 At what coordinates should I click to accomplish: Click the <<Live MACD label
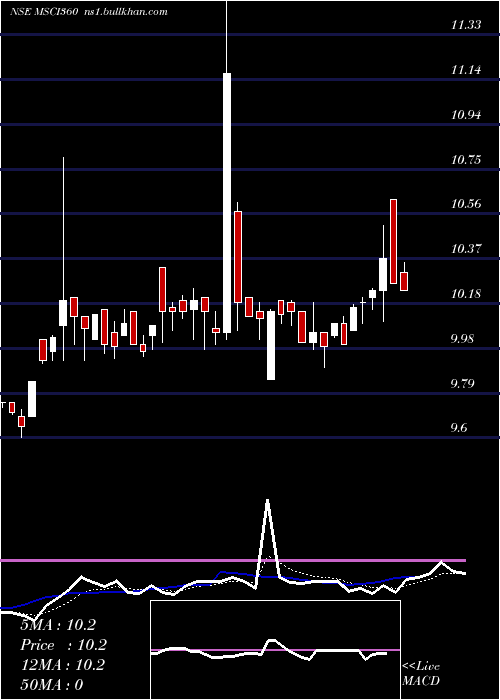point(421,673)
